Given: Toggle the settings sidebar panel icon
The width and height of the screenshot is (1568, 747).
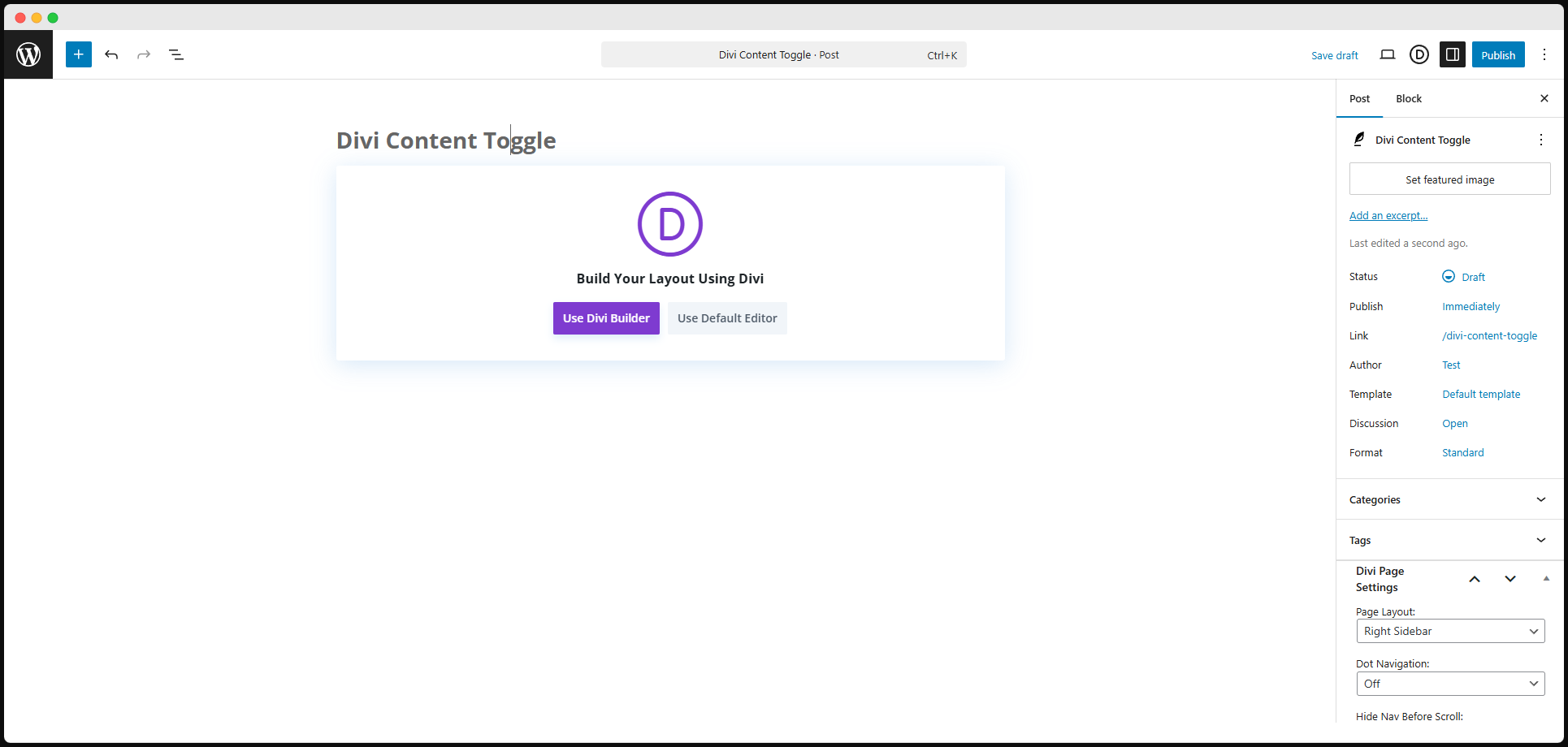Looking at the screenshot, I should 1453,54.
